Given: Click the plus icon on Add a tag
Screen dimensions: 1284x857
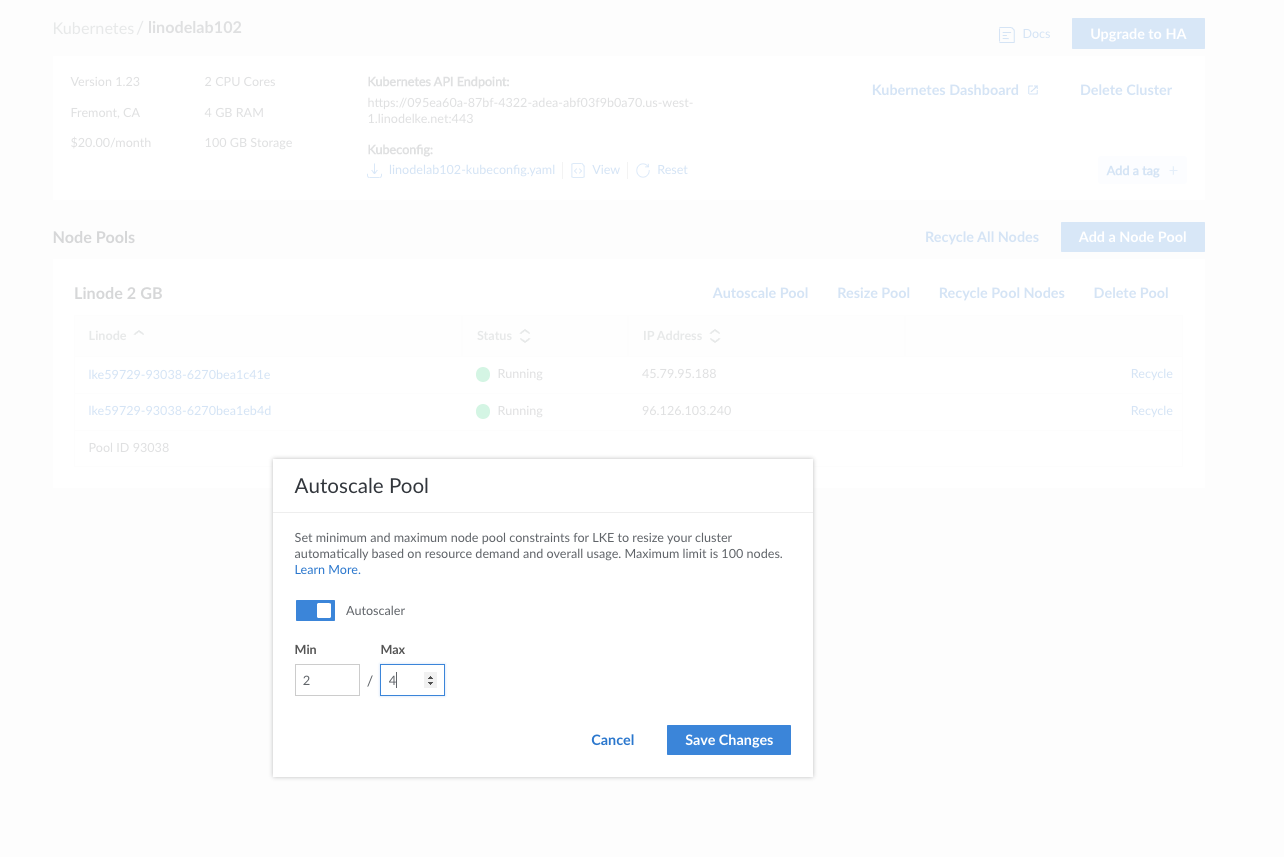Looking at the screenshot, I should pos(1174,171).
